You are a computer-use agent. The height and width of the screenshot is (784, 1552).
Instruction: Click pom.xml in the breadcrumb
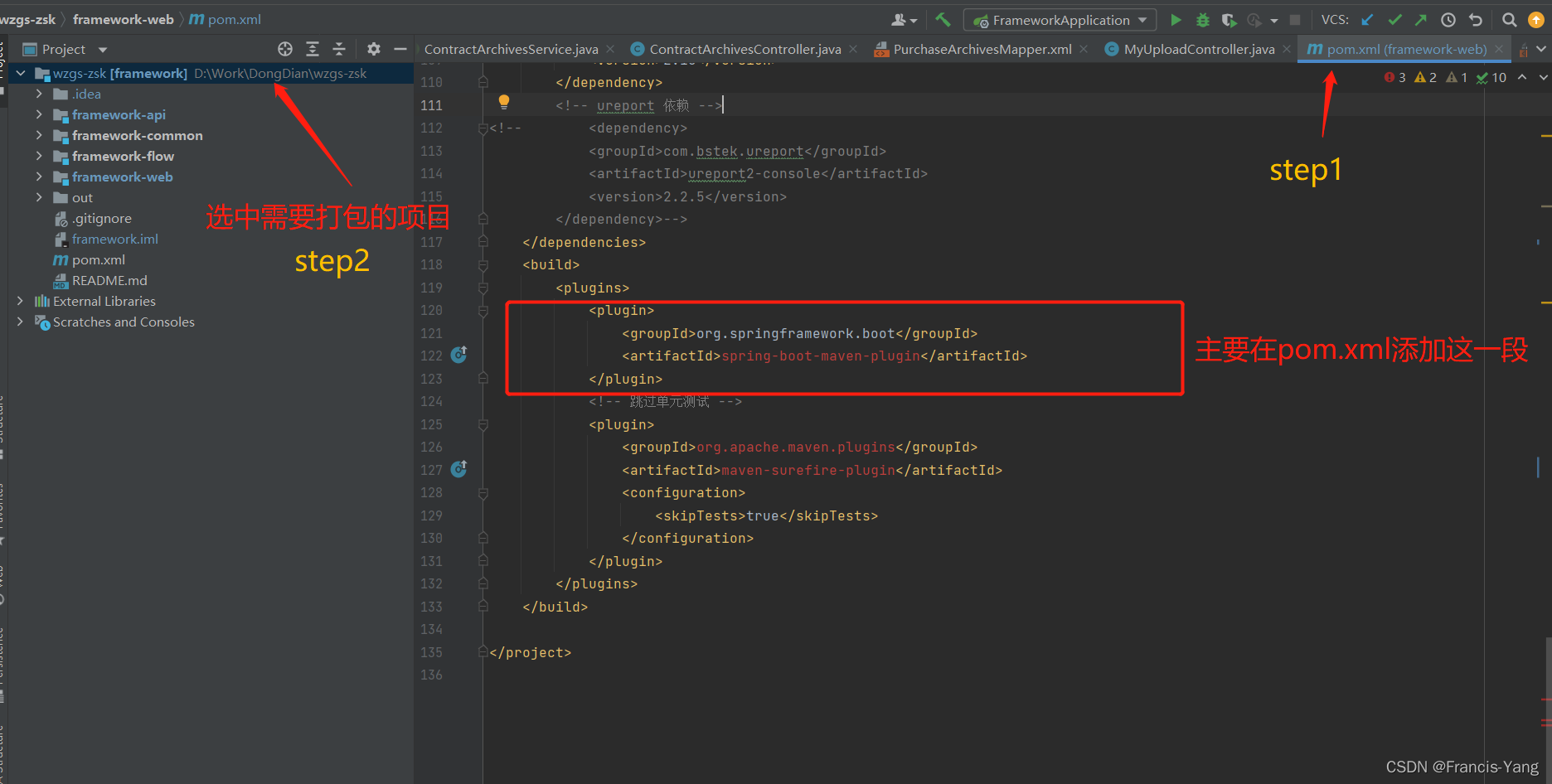pyautogui.click(x=235, y=19)
